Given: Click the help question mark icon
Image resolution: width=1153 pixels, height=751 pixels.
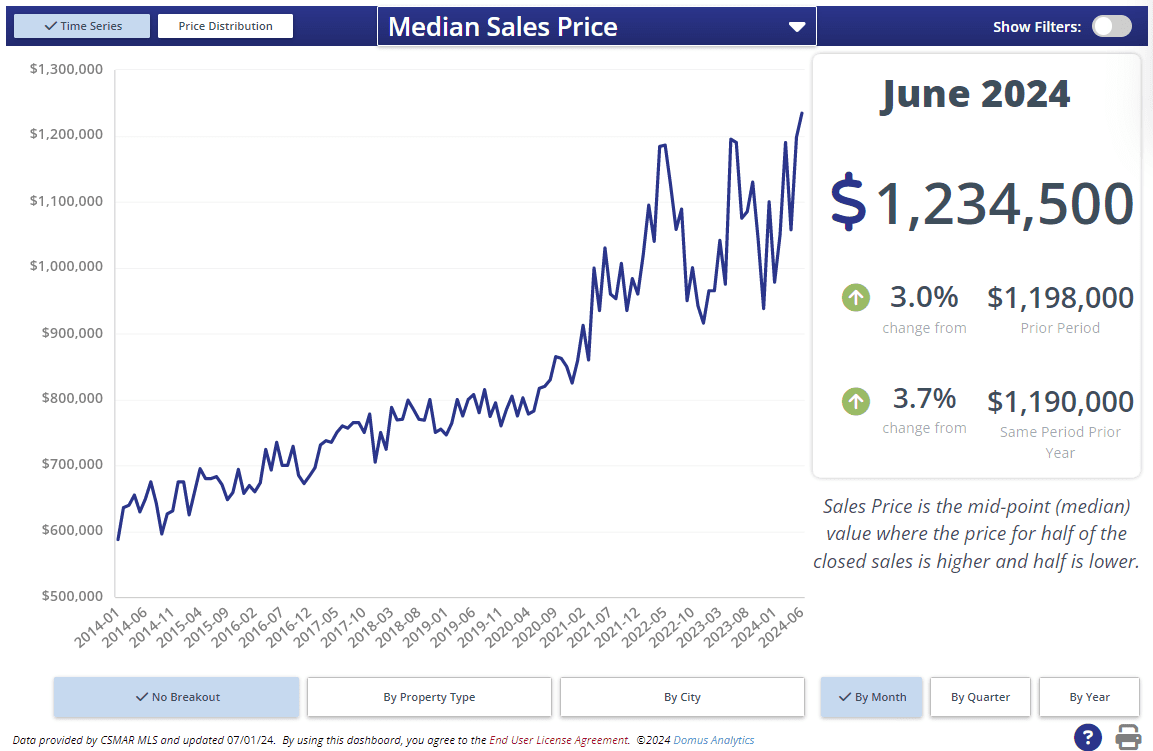Looking at the screenshot, I should [1088, 737].
